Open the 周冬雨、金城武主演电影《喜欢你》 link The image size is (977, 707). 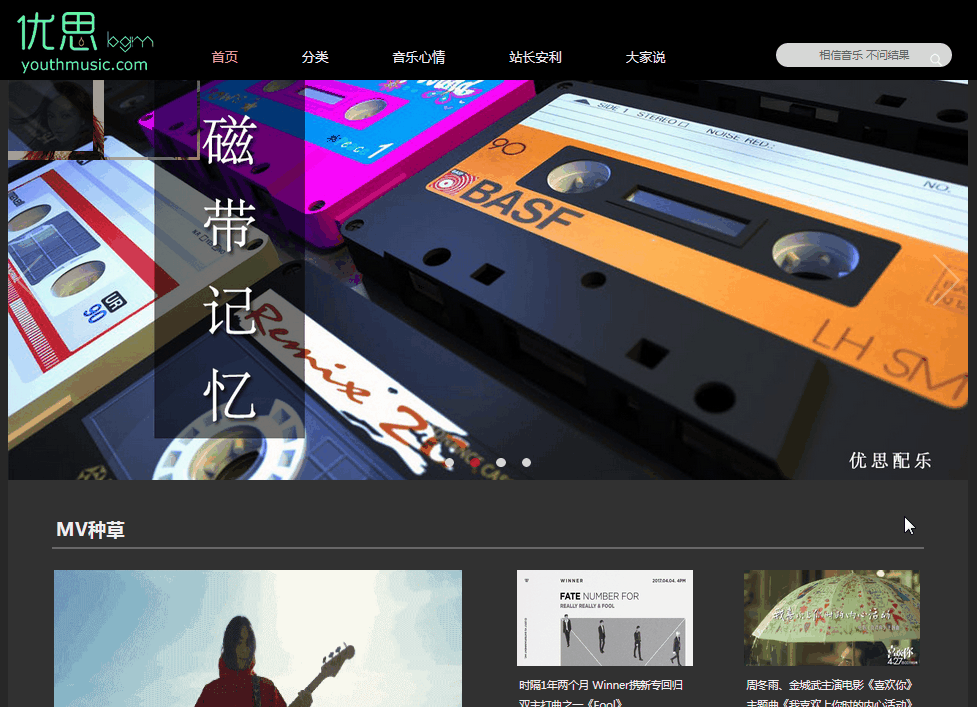829,685
